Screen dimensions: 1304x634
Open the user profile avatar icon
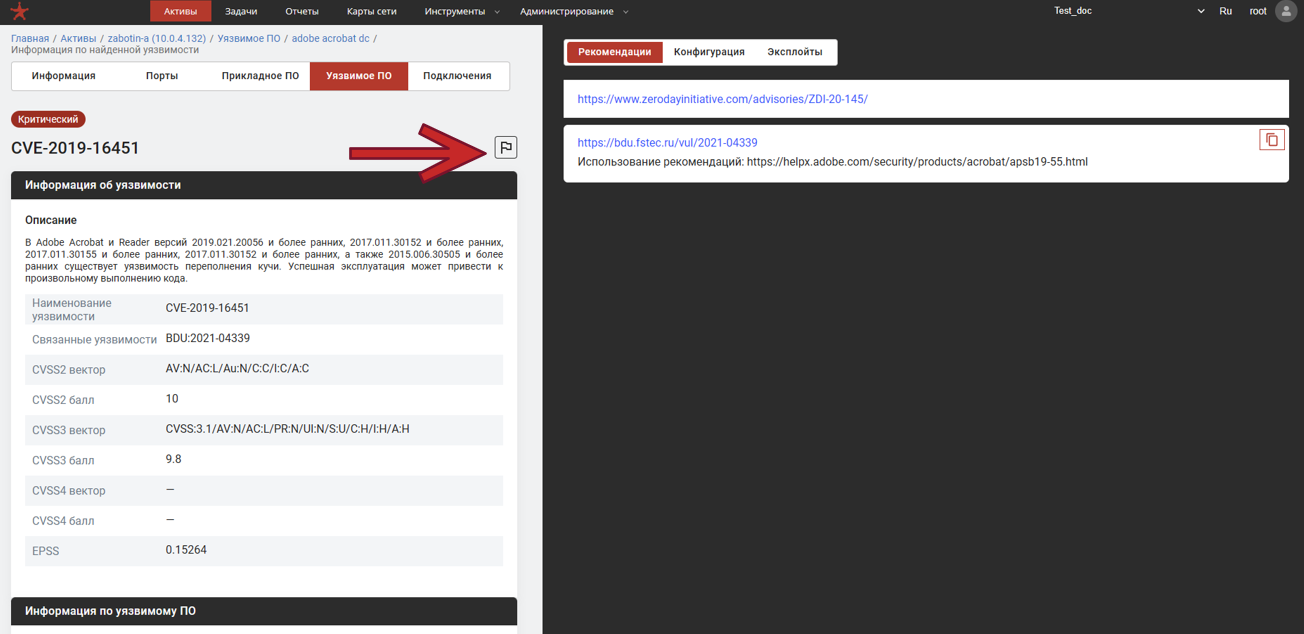[1286, 12]
